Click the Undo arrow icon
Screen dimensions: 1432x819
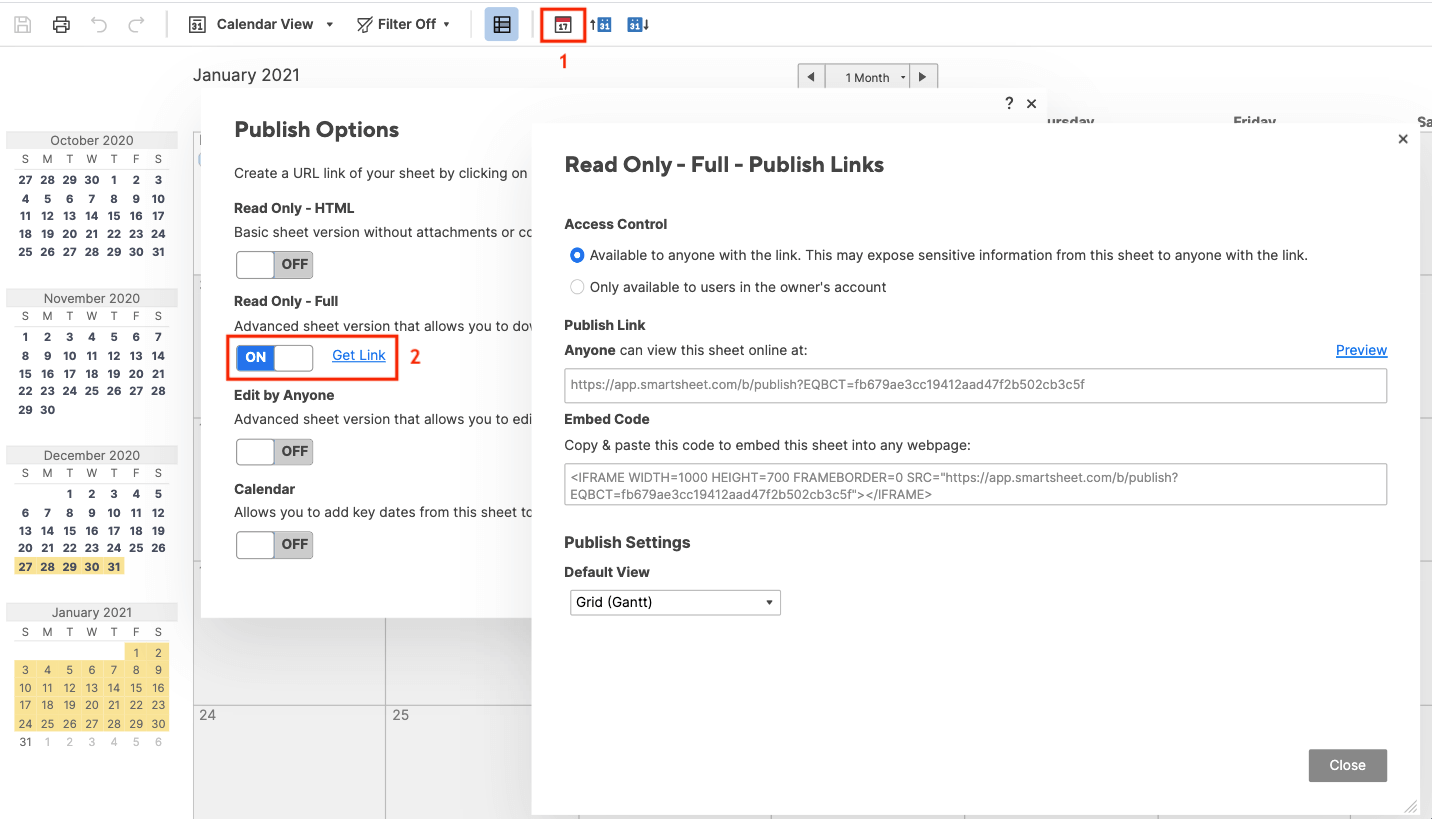(98, 25)
